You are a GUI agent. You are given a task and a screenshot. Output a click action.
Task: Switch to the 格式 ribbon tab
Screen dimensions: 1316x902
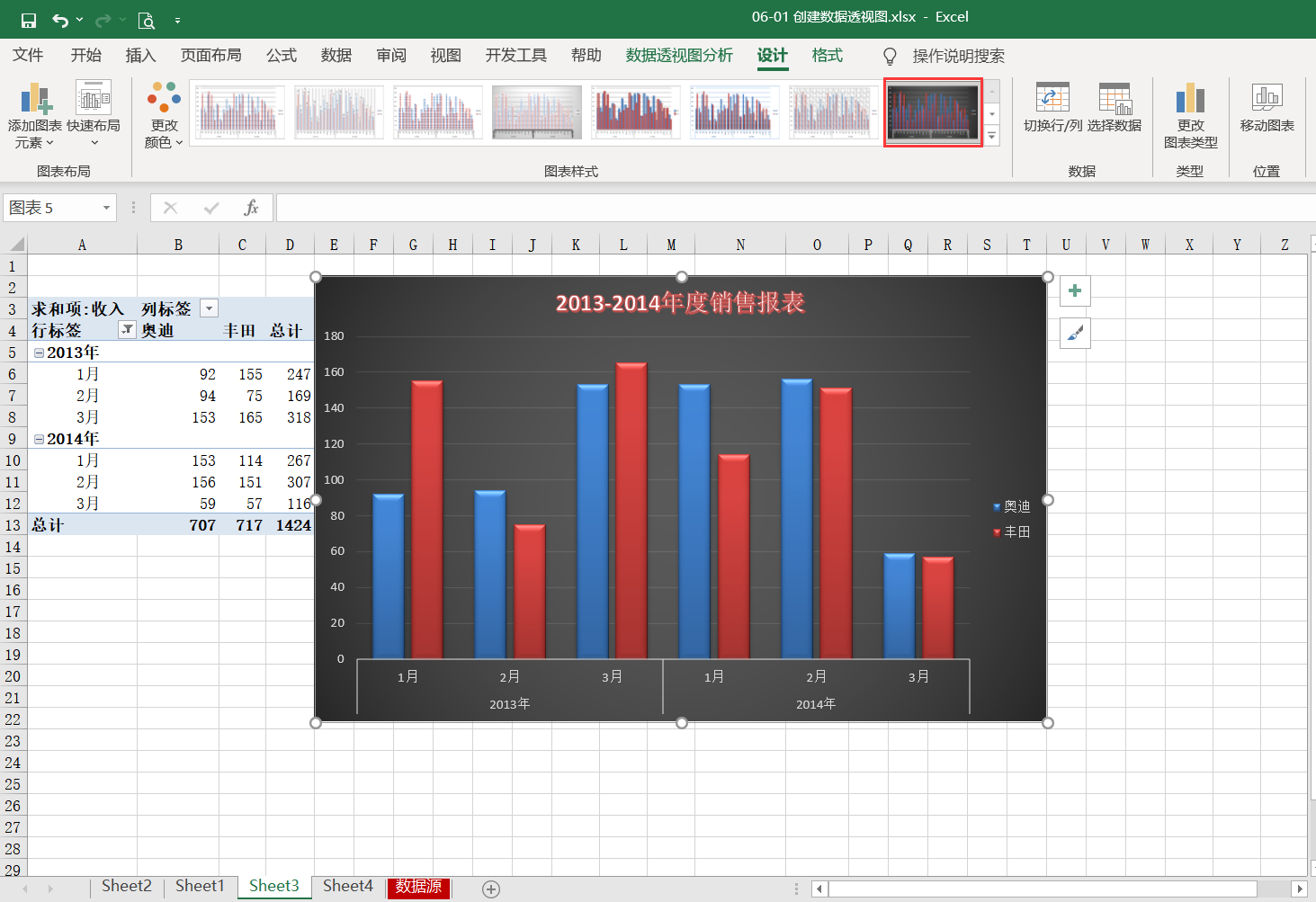point(828,56)
